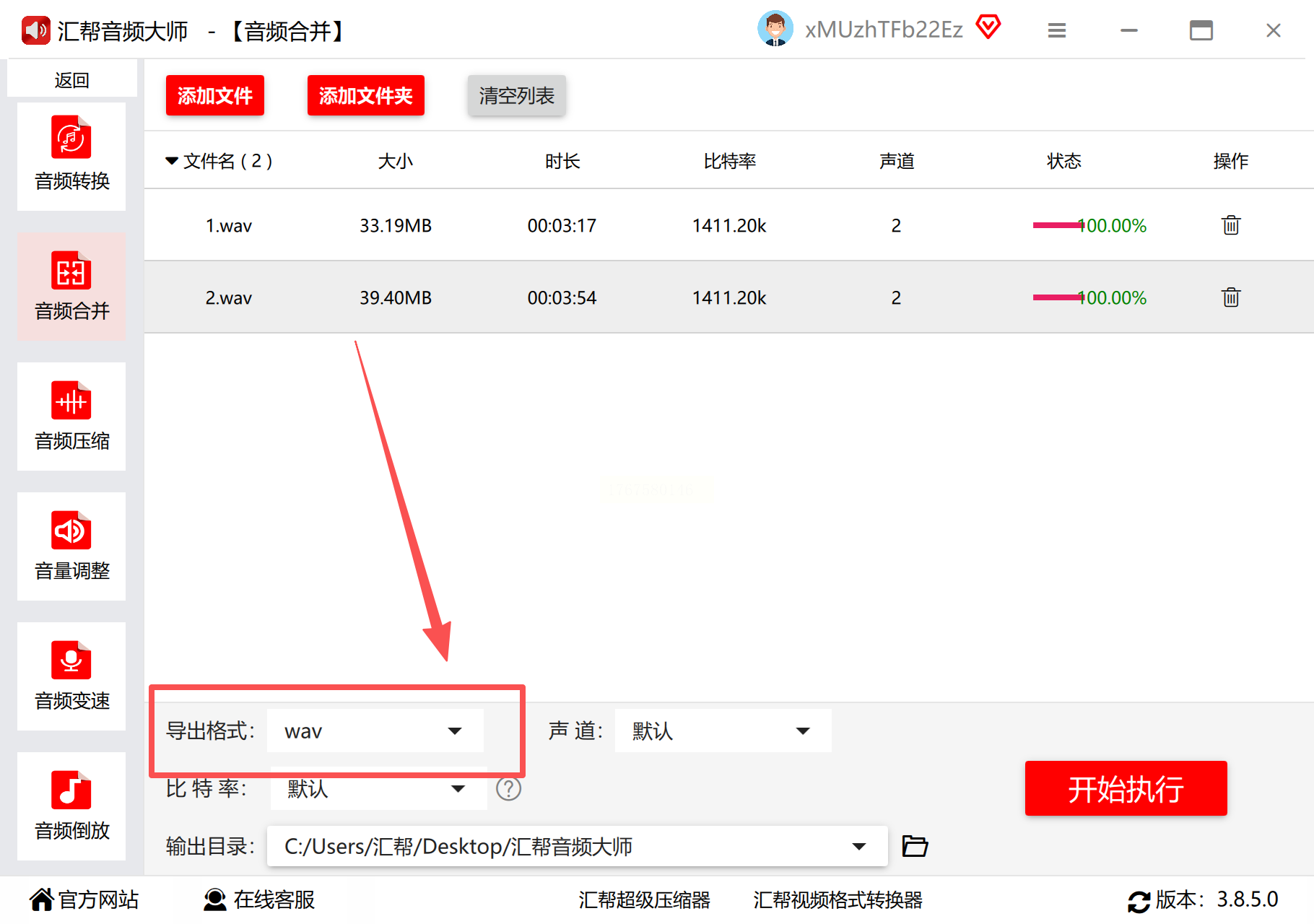This screenshot has width=1314, height=924.
Task: Open the 音频转换 audio conversion tool
Action: pyautogui.click(x=71, y=156)
